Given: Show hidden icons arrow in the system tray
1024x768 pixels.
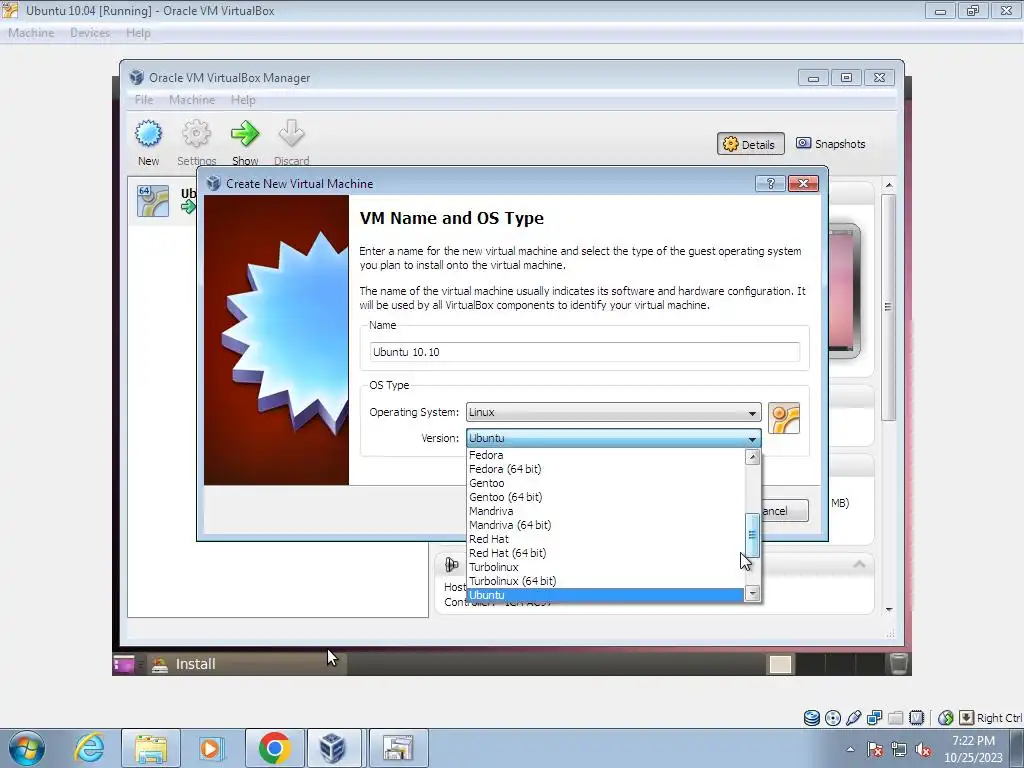Looking at the screenshot, I should [850, 750].
